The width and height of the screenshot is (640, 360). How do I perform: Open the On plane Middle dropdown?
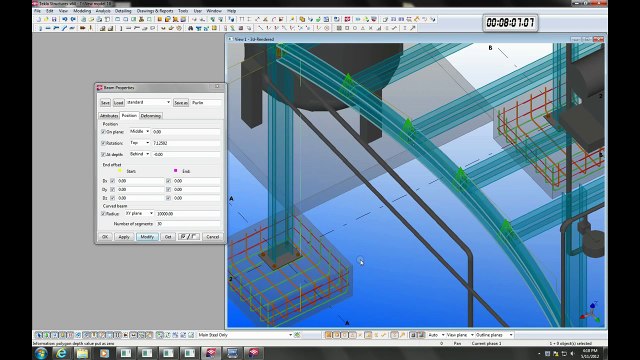pos(147,131)
